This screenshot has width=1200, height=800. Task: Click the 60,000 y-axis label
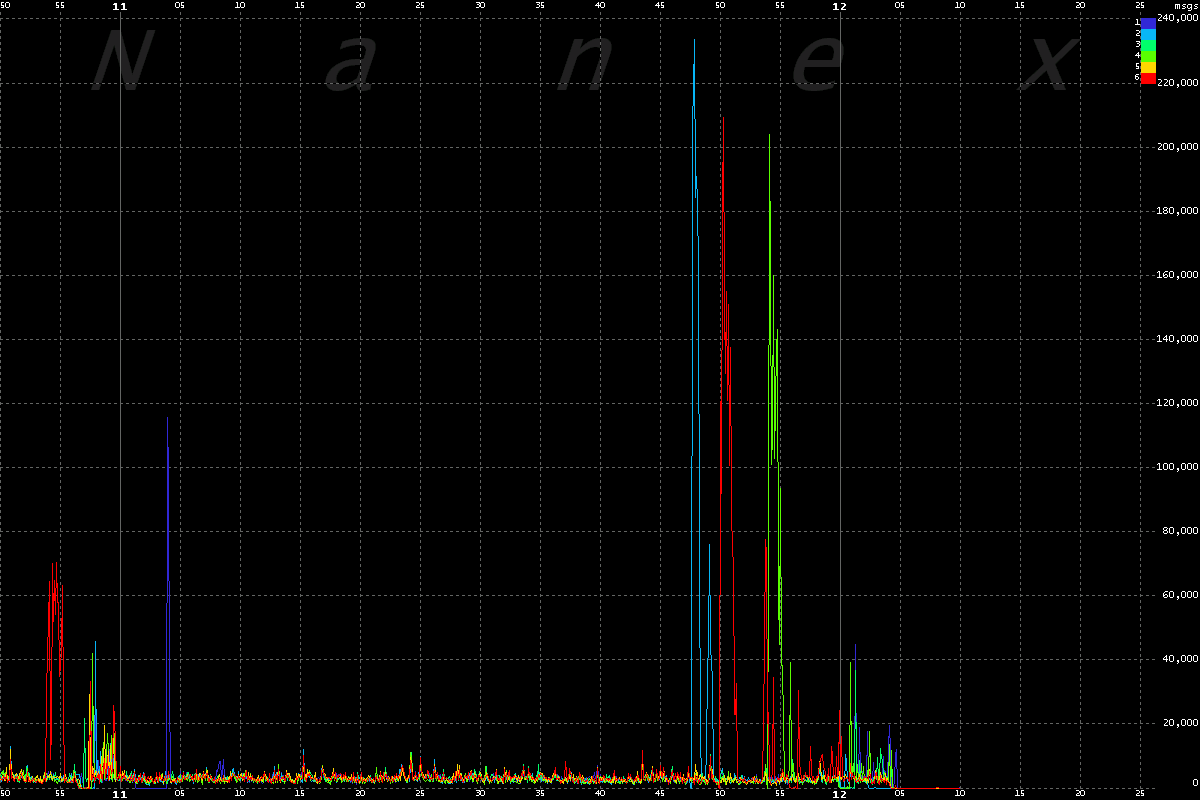(1180, 595)
